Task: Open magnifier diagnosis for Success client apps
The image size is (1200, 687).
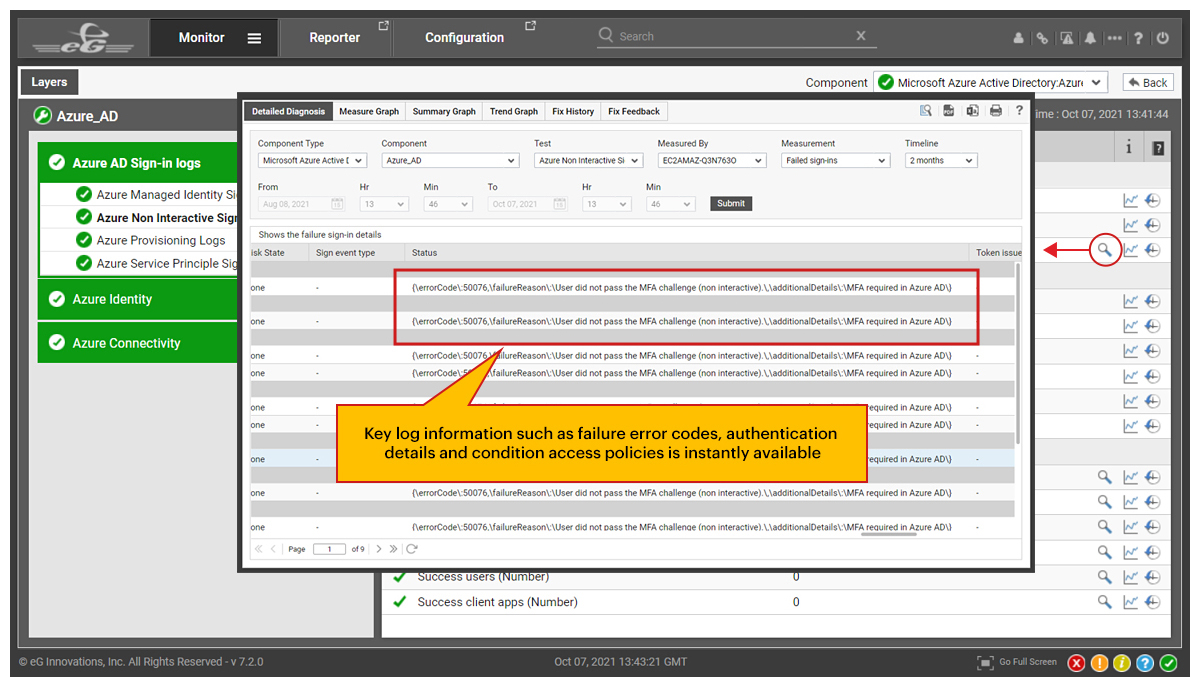Action: pyautogui.click(x=1105, y=602)
